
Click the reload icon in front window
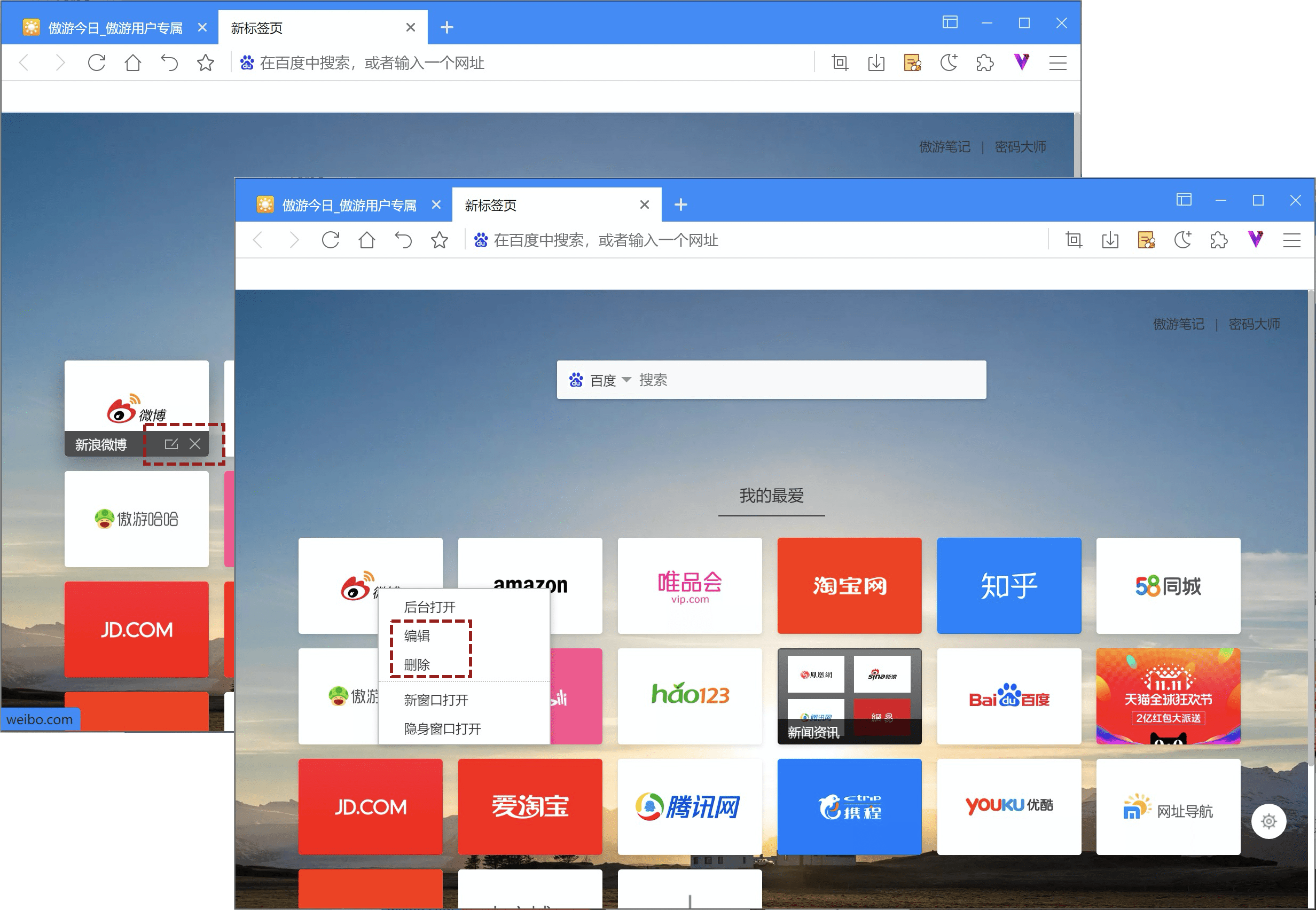331,240
